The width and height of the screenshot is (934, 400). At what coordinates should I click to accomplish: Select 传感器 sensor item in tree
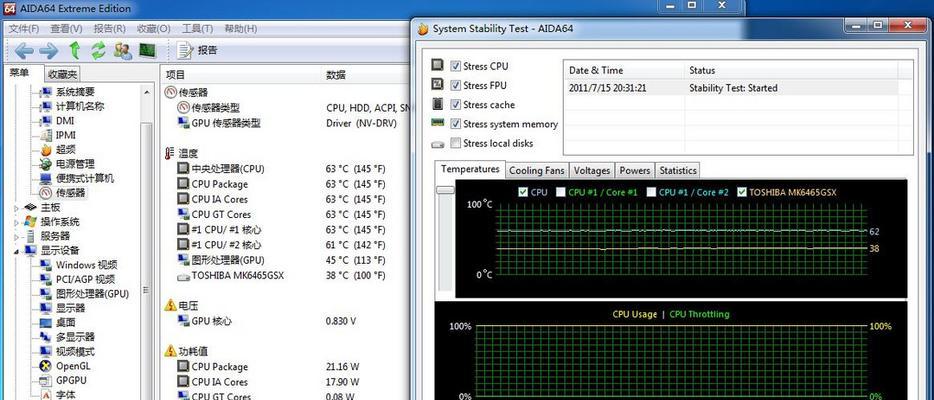tap(70, 193)
